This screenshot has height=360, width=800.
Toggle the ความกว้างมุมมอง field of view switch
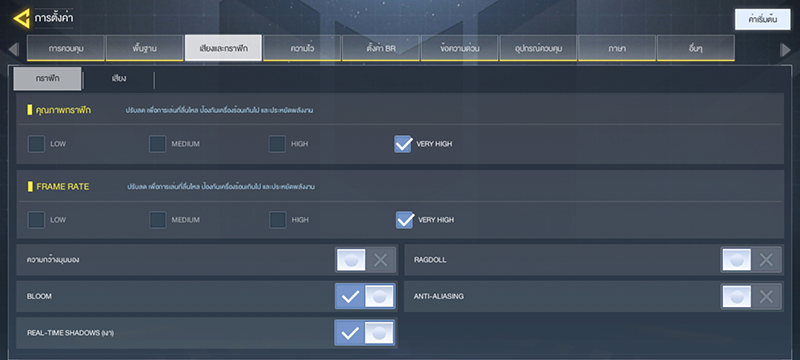tap(366, 260)
